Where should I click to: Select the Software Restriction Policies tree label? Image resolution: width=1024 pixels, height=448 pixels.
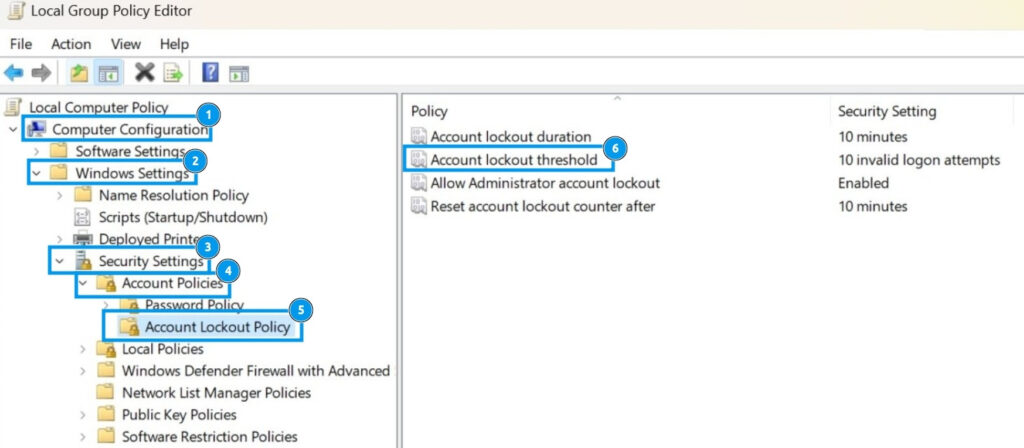pyautogui.click(x=210, y=436)
